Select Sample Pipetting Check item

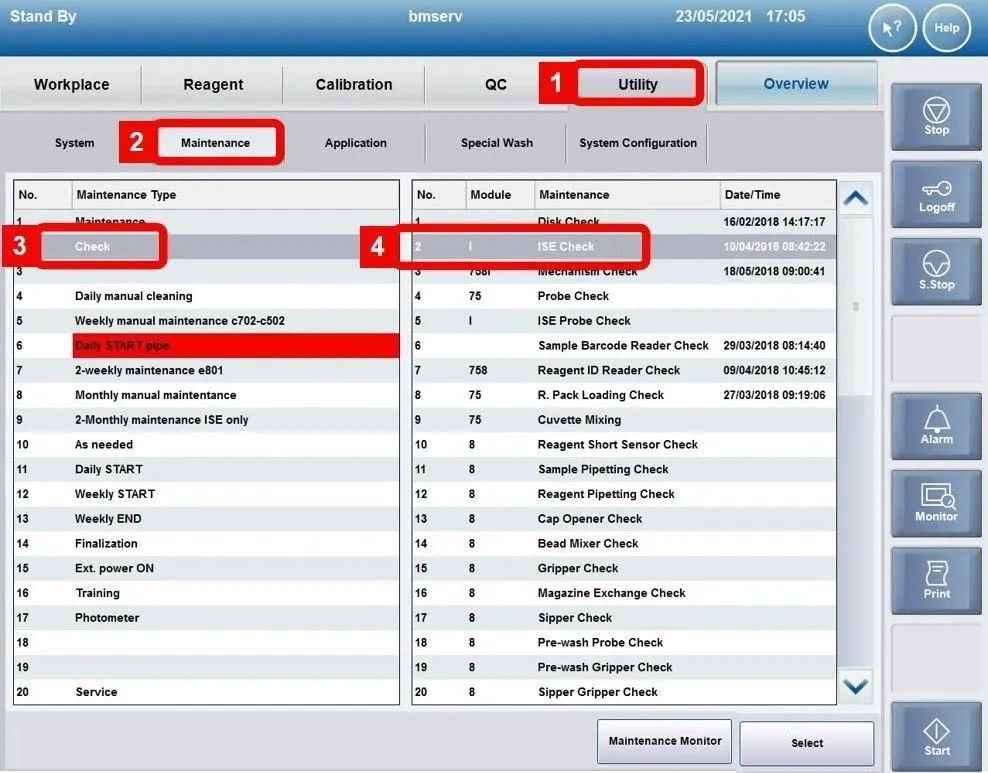point(624,469)
